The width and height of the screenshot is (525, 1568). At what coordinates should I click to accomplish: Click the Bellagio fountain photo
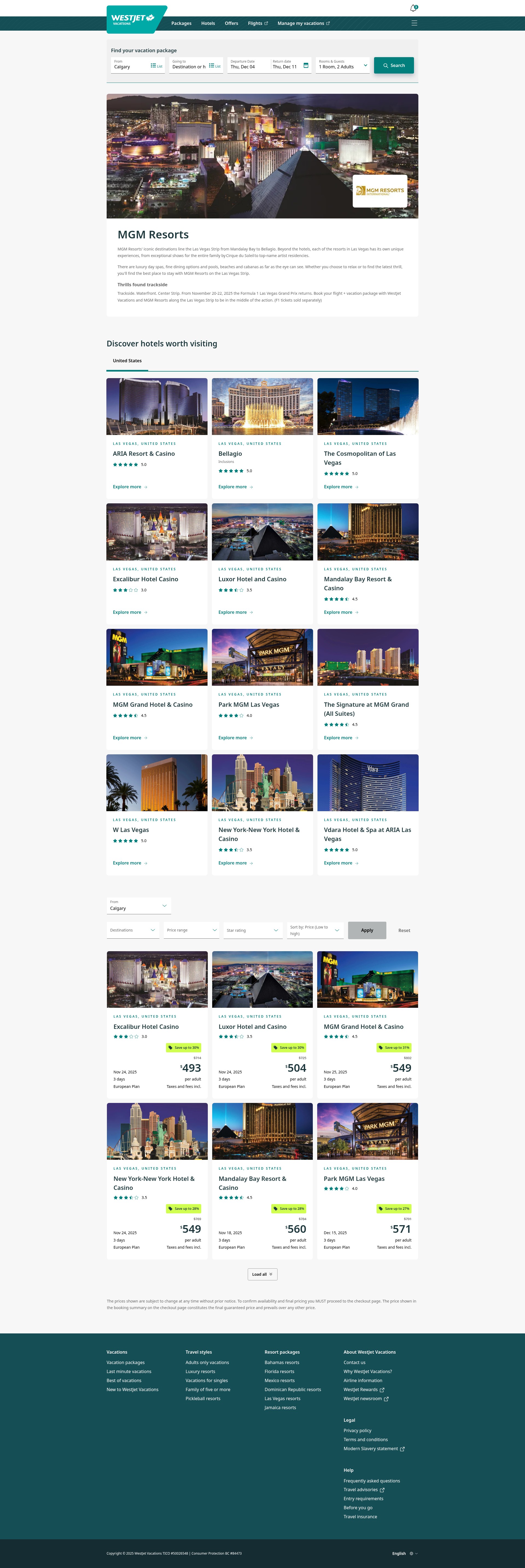[x=262, y=407]
